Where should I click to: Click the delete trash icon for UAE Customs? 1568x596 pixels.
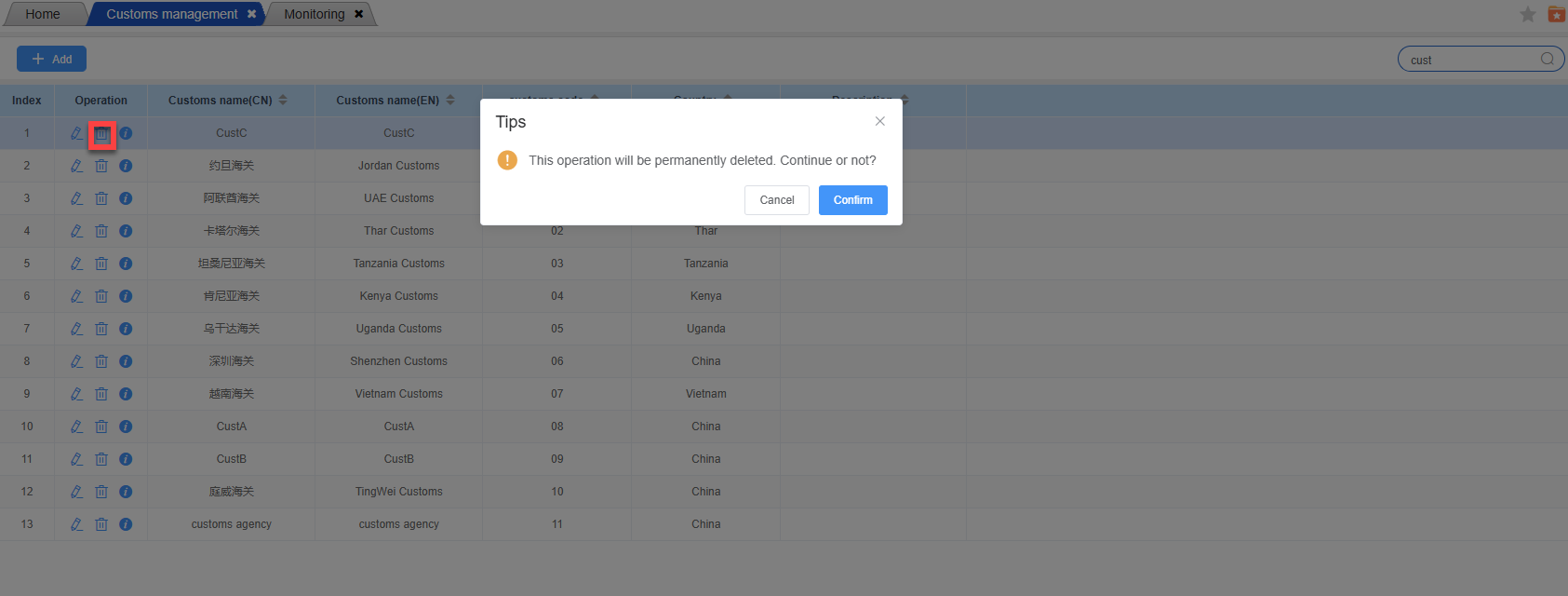(x=101, y=198)
